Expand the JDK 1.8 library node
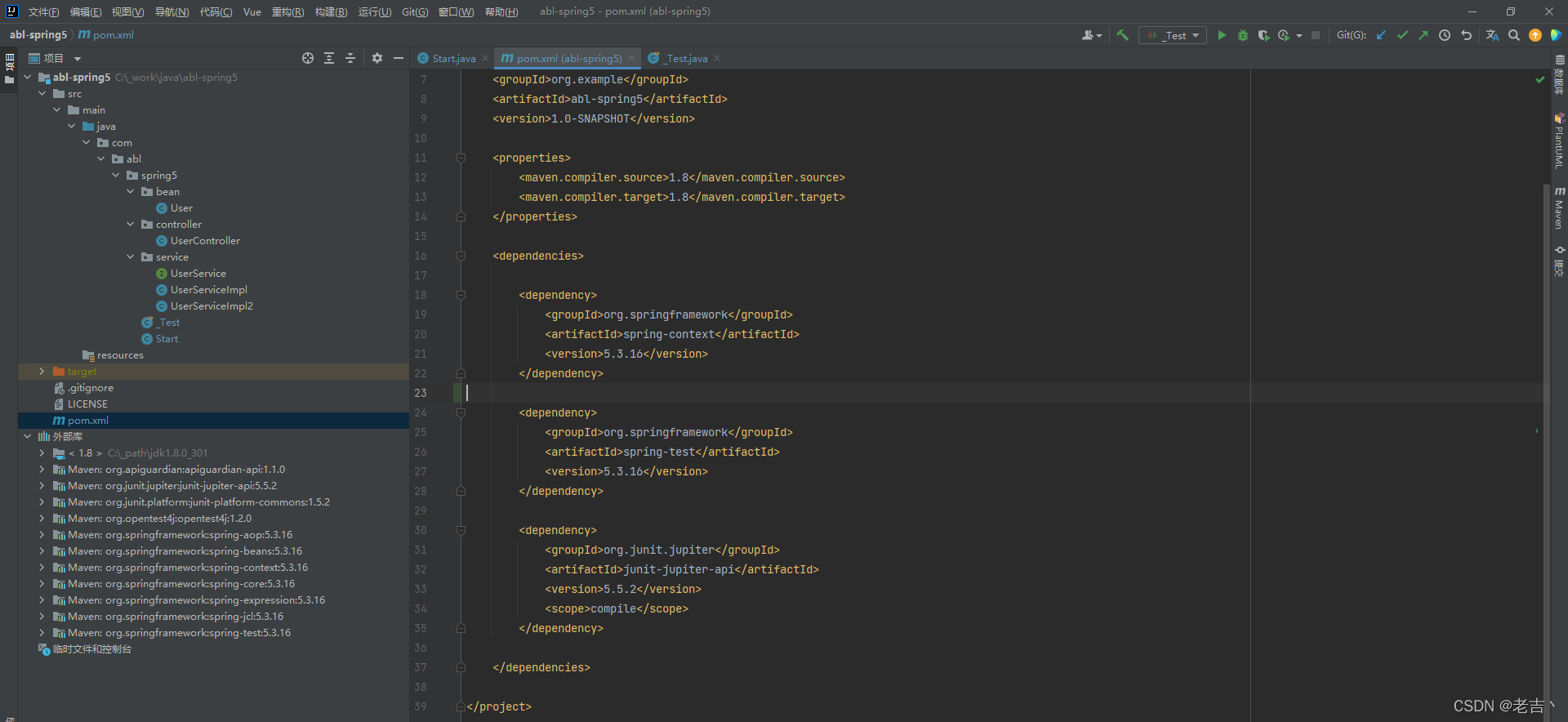 click(42, 452)
